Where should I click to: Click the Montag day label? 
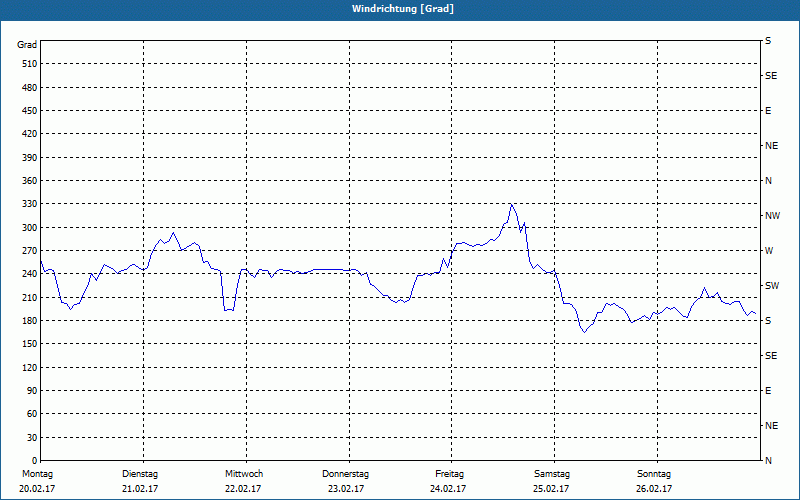tap(37, 474)
